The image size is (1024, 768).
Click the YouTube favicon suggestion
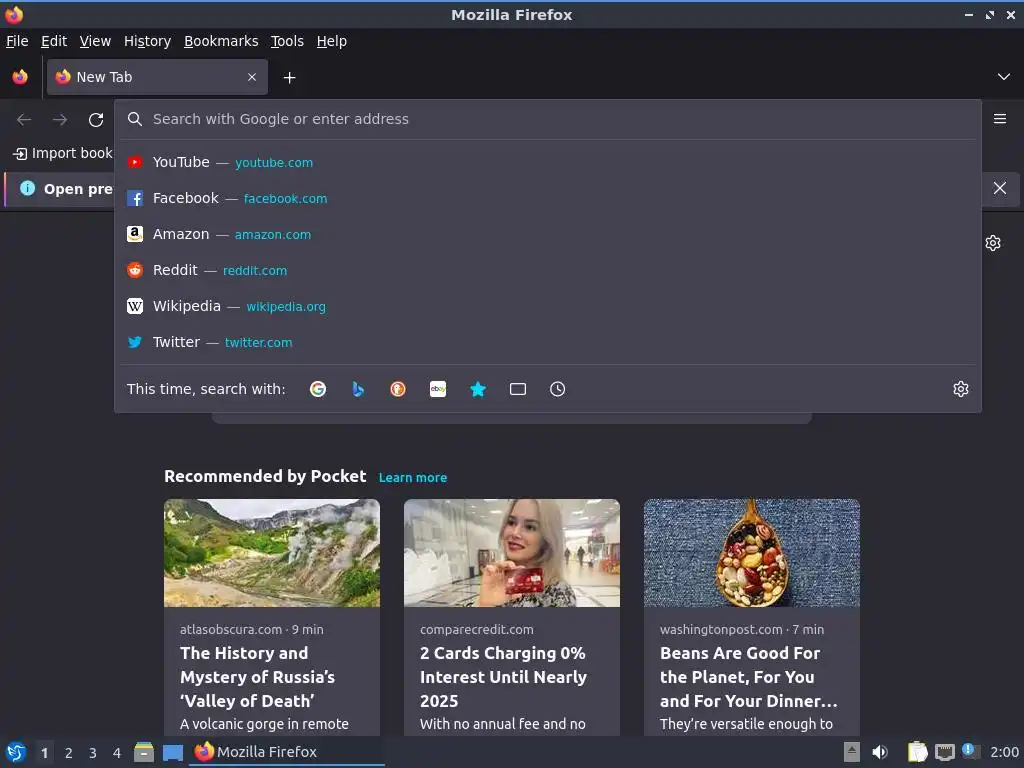135,162
